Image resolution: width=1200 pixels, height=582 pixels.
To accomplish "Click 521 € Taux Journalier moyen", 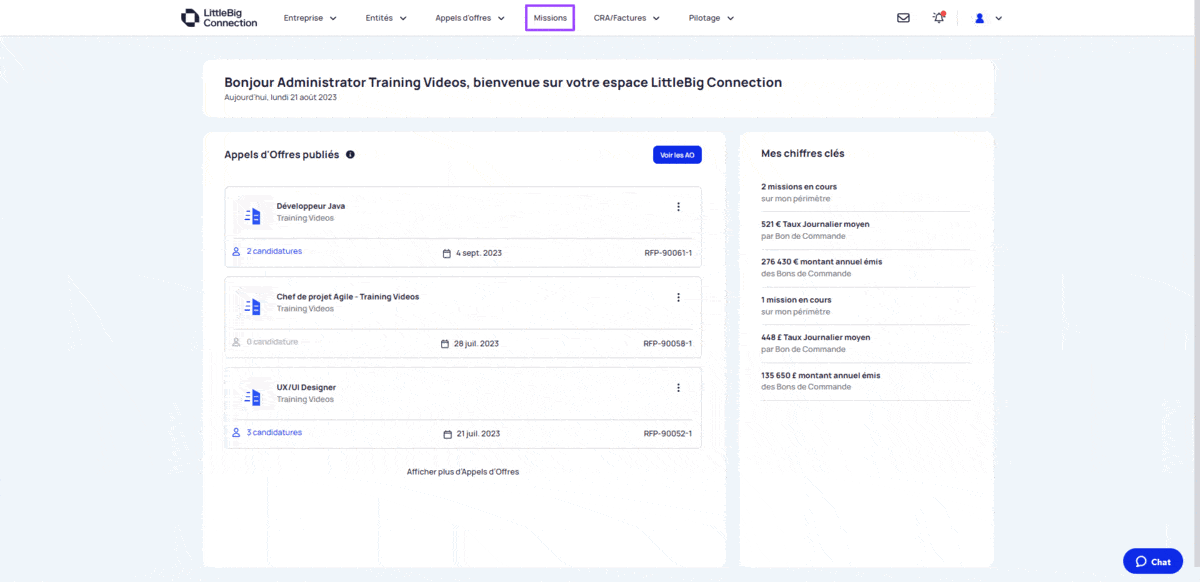I will (x=816, y=224).
